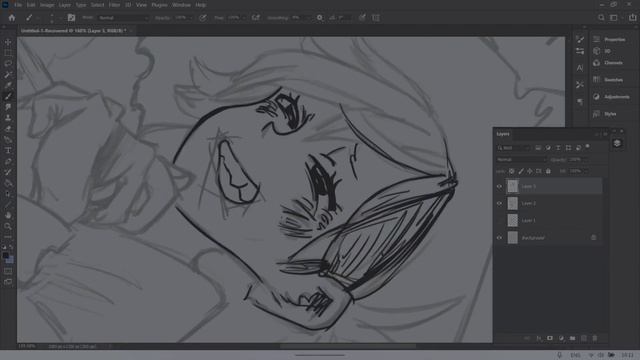
Task: Open the Share icon top right
Action: click(633, 18)
